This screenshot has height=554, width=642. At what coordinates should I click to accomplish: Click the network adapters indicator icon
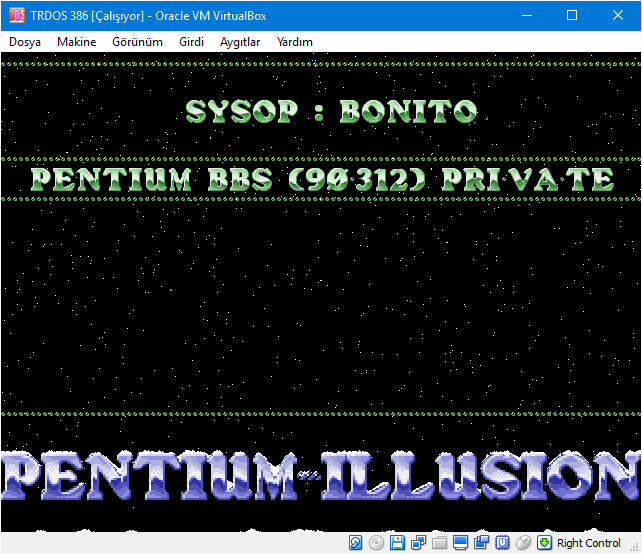click(417, 543)
